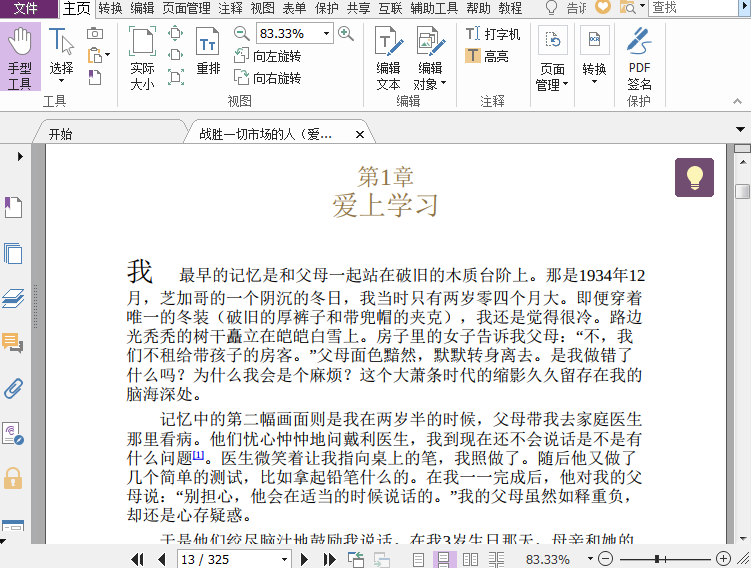This screenshot has width=751, height=568.
Task: Toggle continuous facing view mode
Action: (x=496, y=559)
